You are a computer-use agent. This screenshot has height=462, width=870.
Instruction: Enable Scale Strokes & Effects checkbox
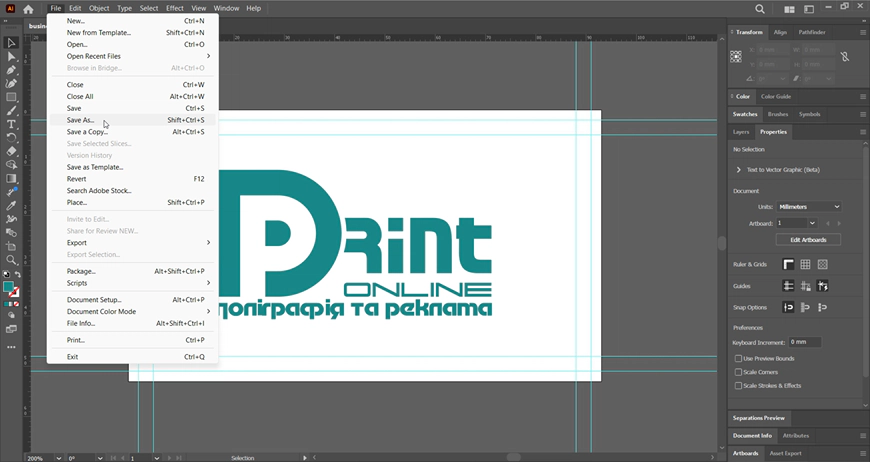coord(738,385)
